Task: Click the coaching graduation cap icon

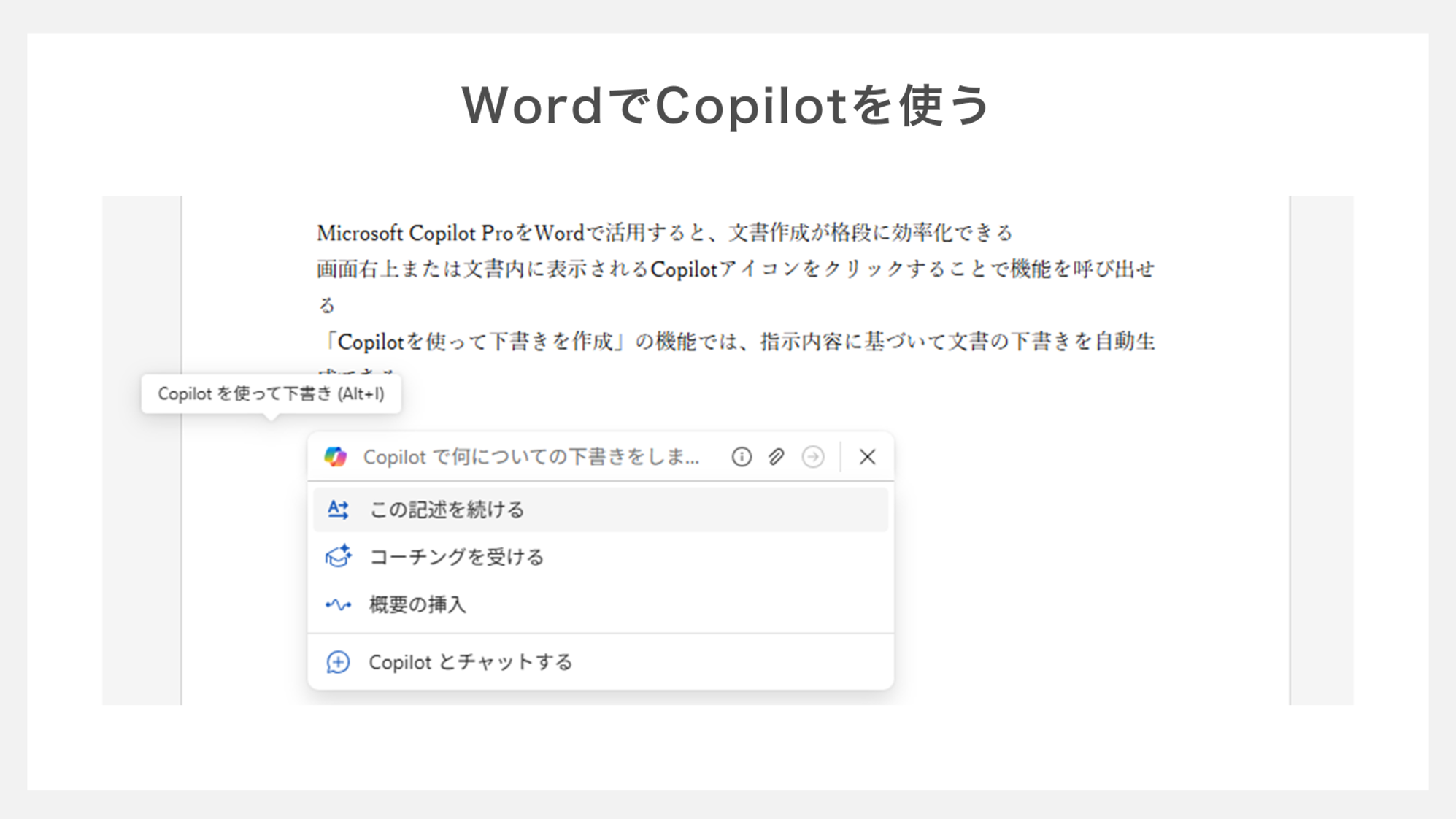Action: pos(338,557)
